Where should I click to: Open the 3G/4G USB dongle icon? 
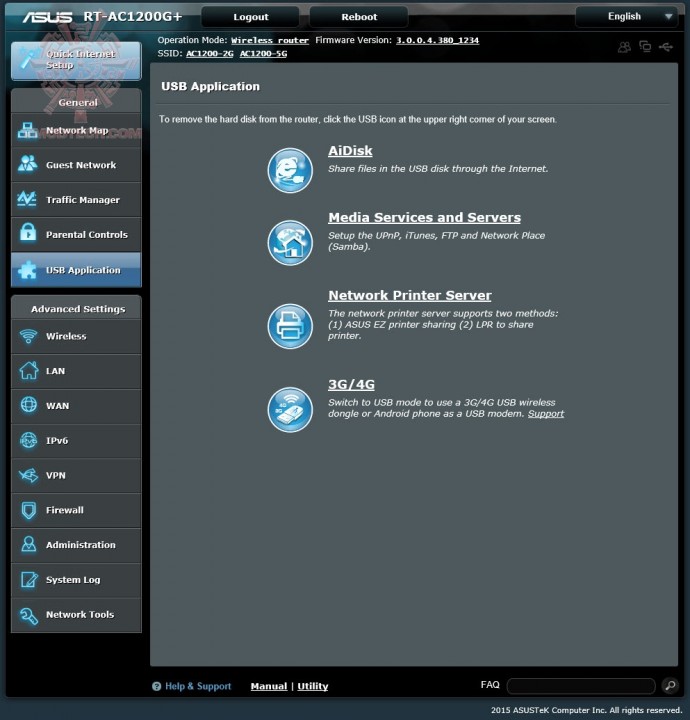[290, 410]
